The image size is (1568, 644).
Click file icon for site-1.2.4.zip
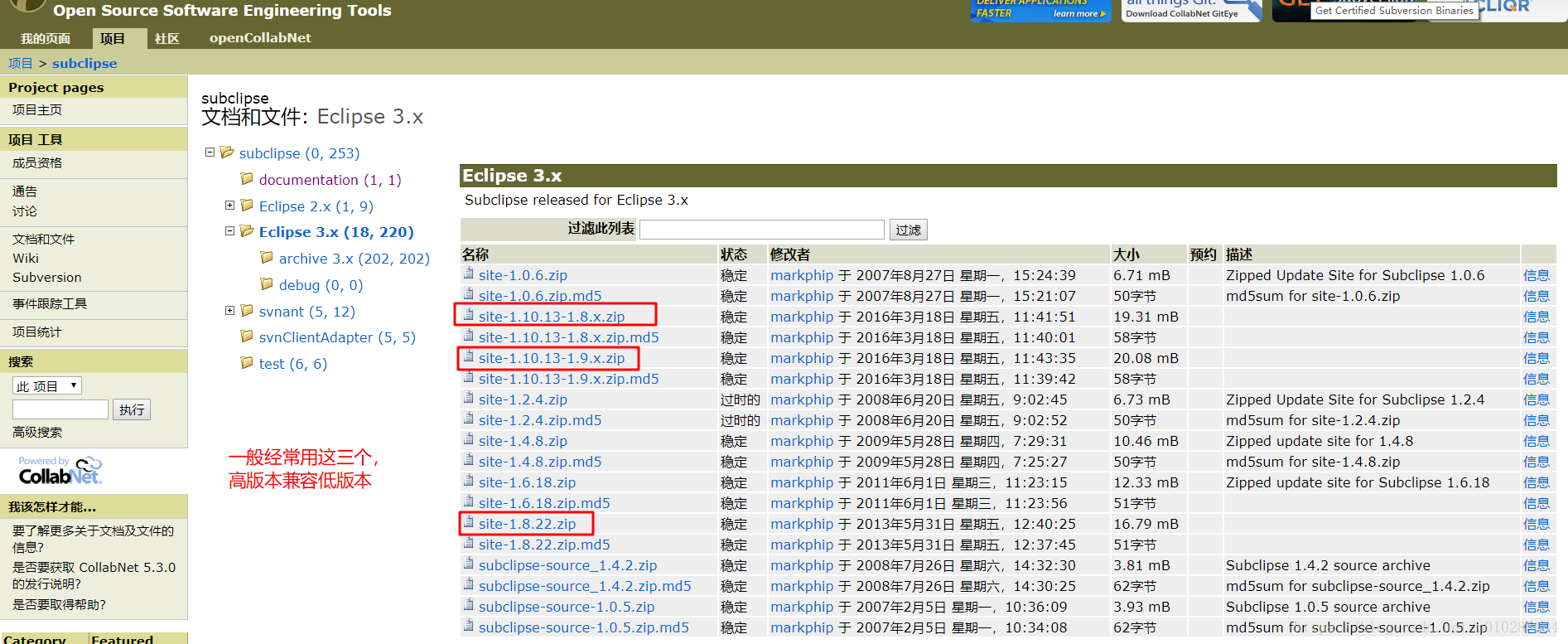[x=469, y=398]
